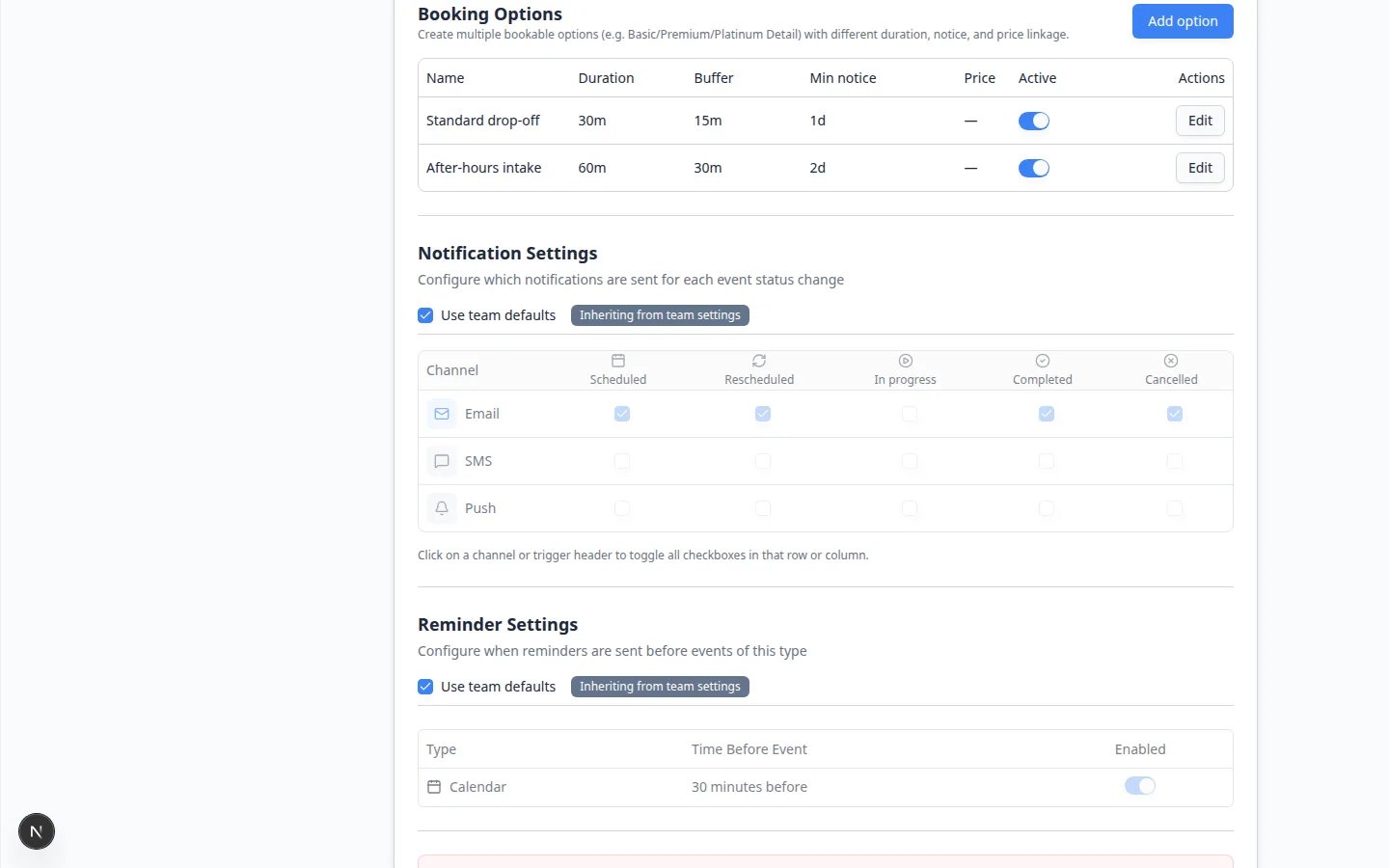Click the Push channel row label

click(480, 508)
